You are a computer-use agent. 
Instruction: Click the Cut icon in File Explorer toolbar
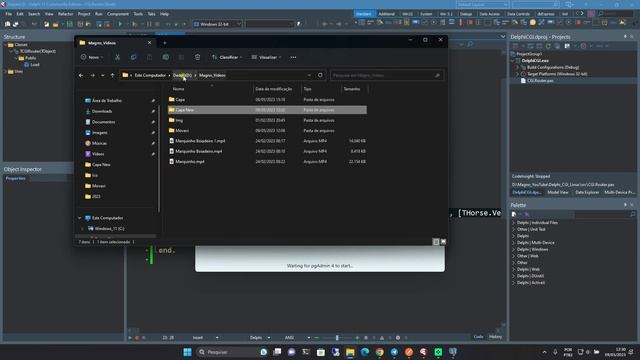118,57
